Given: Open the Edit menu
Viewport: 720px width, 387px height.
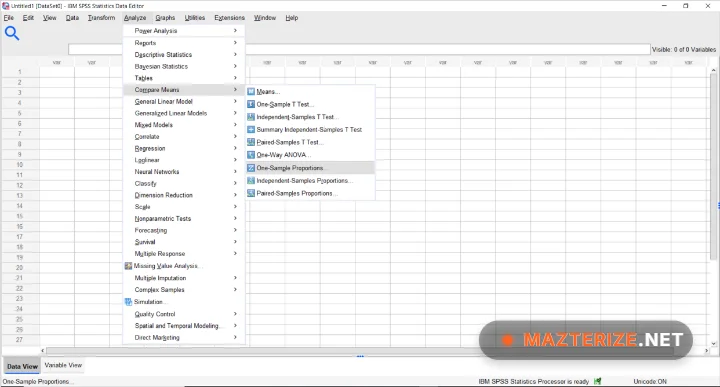Looking at the screenshot, I should (28, 18).
